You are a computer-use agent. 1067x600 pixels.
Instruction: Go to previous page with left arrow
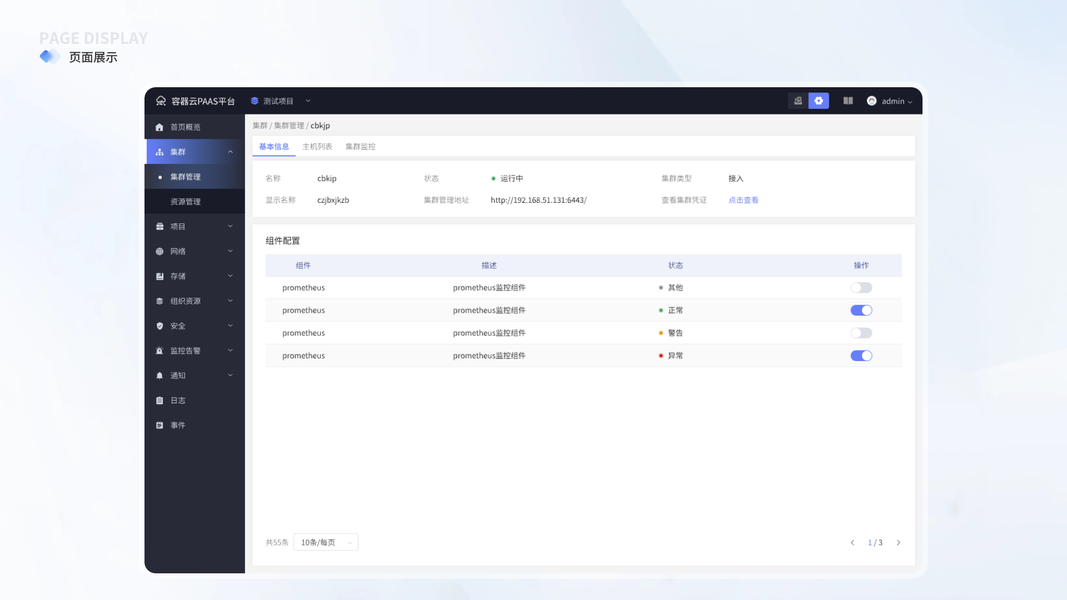[852, 542]
